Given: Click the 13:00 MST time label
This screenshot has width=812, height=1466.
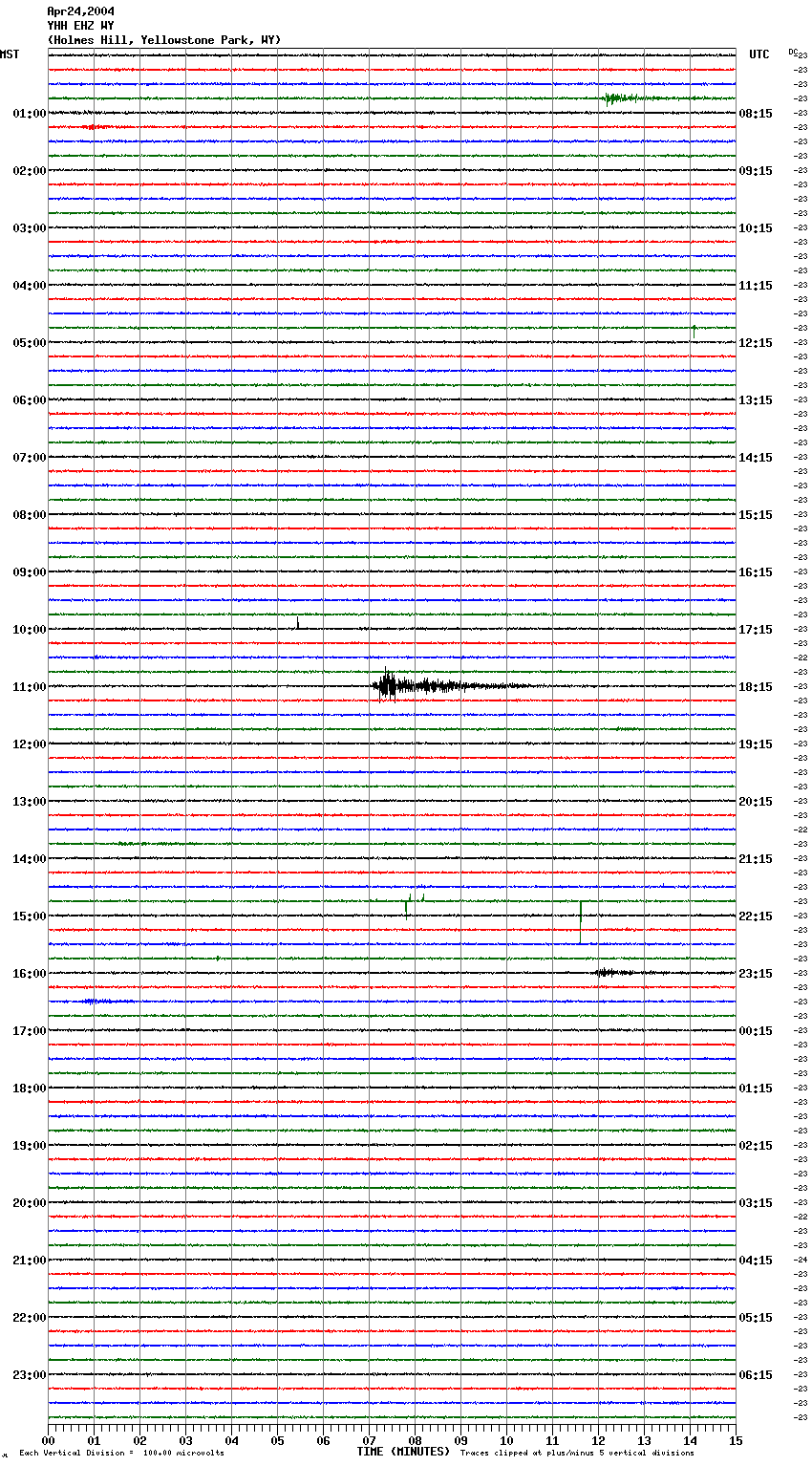Looking at the screenshot, I should tap(30, 802).
